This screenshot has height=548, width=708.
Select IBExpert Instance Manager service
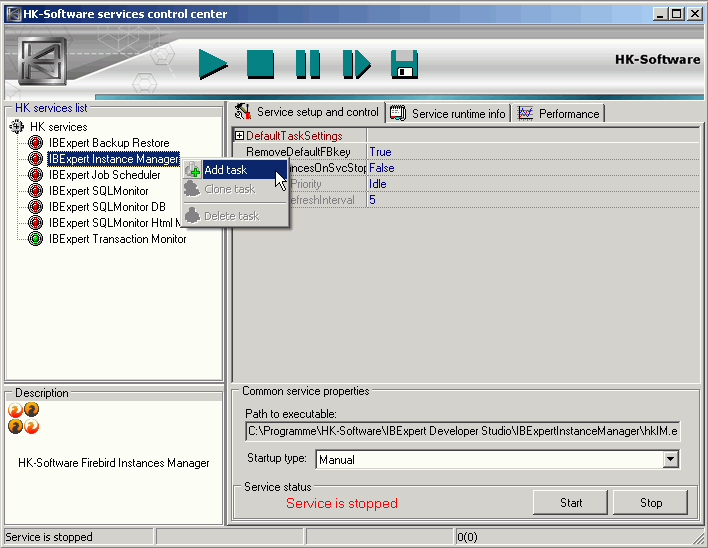pos(113,159)
